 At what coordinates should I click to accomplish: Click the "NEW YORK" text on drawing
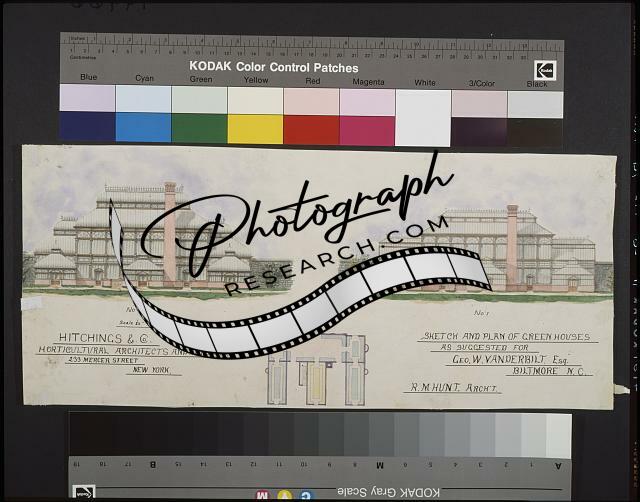click(x=151, y=370)
